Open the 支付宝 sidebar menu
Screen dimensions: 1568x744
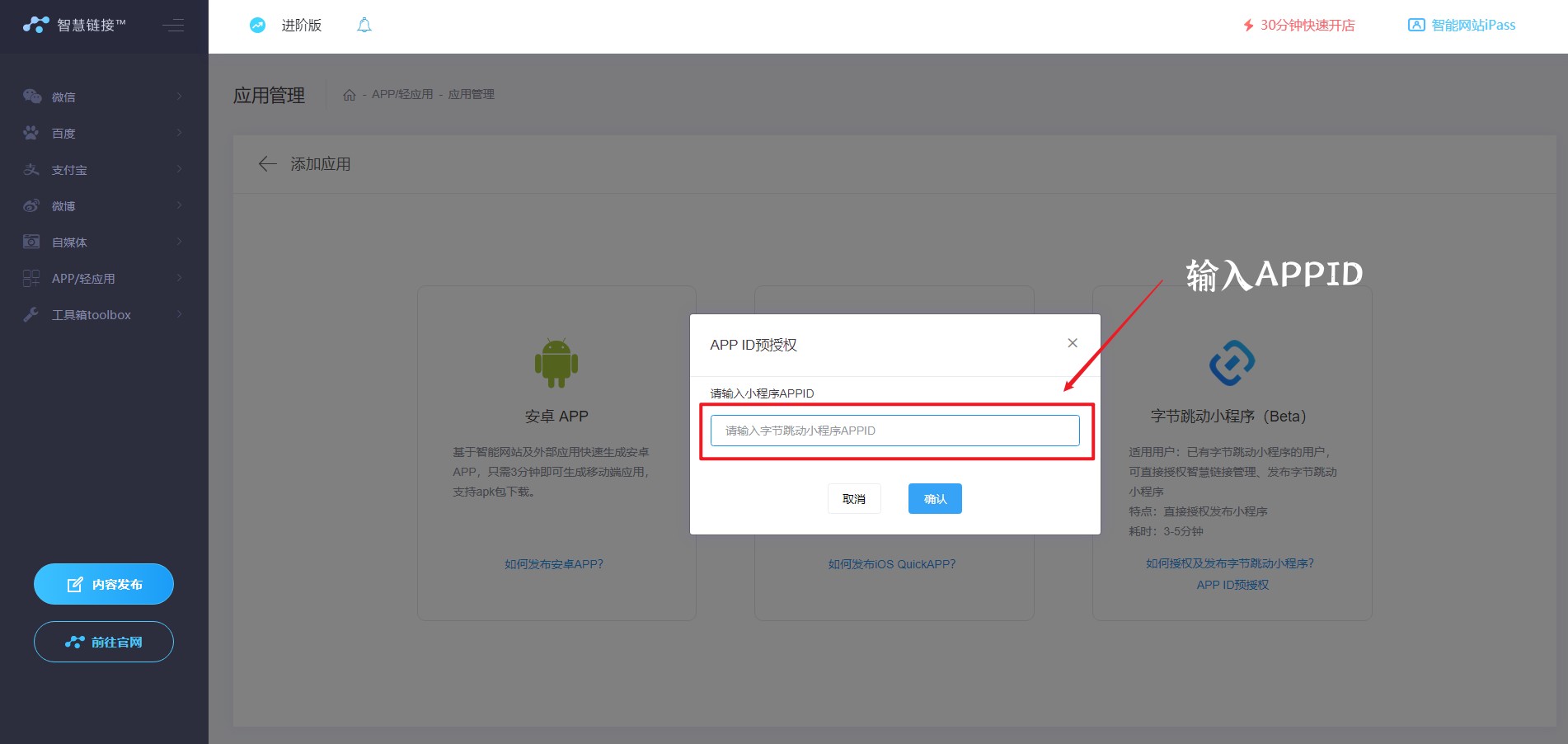coord(104,169)
